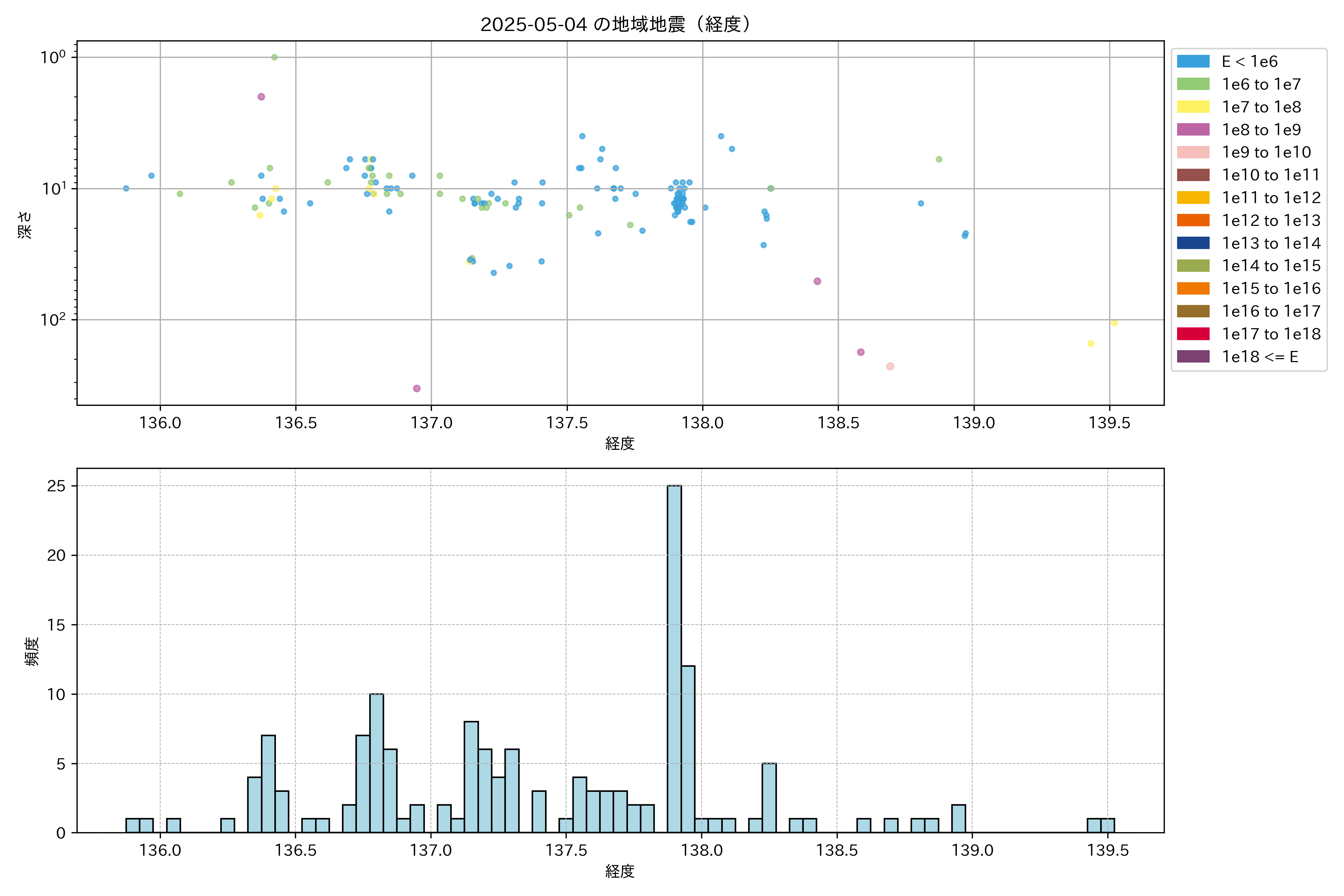Screen dimensions: 1344x896
Task: Click the yellow point nearest longitude 139.5
Action: tap(1114, 323)
